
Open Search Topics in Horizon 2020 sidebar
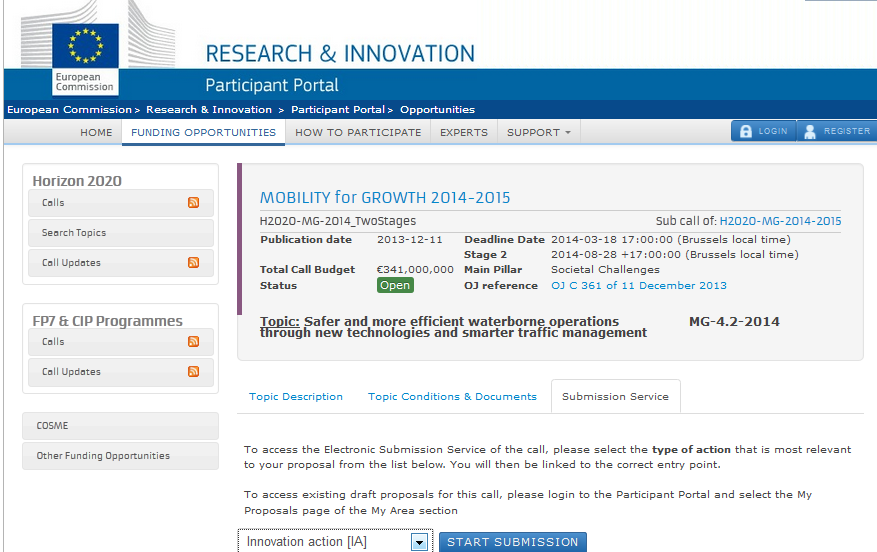click(121, 233)
